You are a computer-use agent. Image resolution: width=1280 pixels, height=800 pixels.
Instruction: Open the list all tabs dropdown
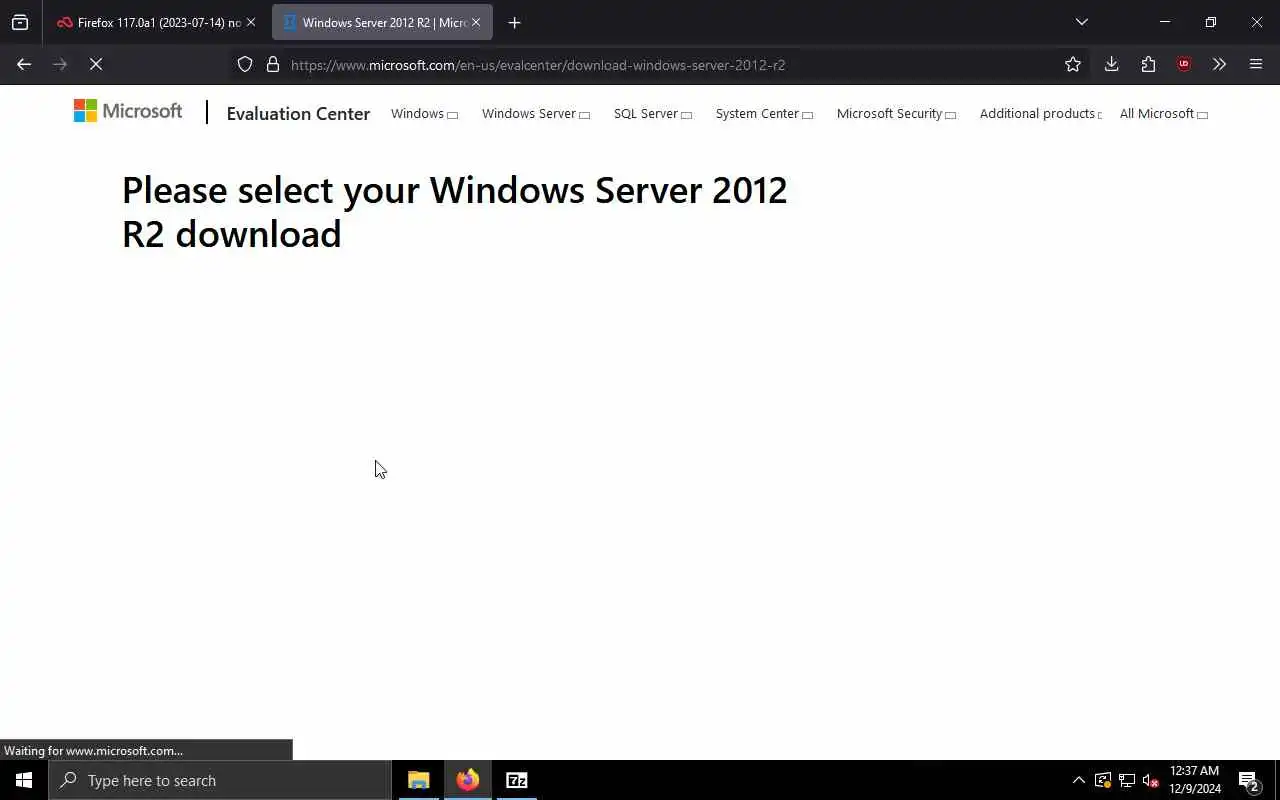(x=1081, y=22)
